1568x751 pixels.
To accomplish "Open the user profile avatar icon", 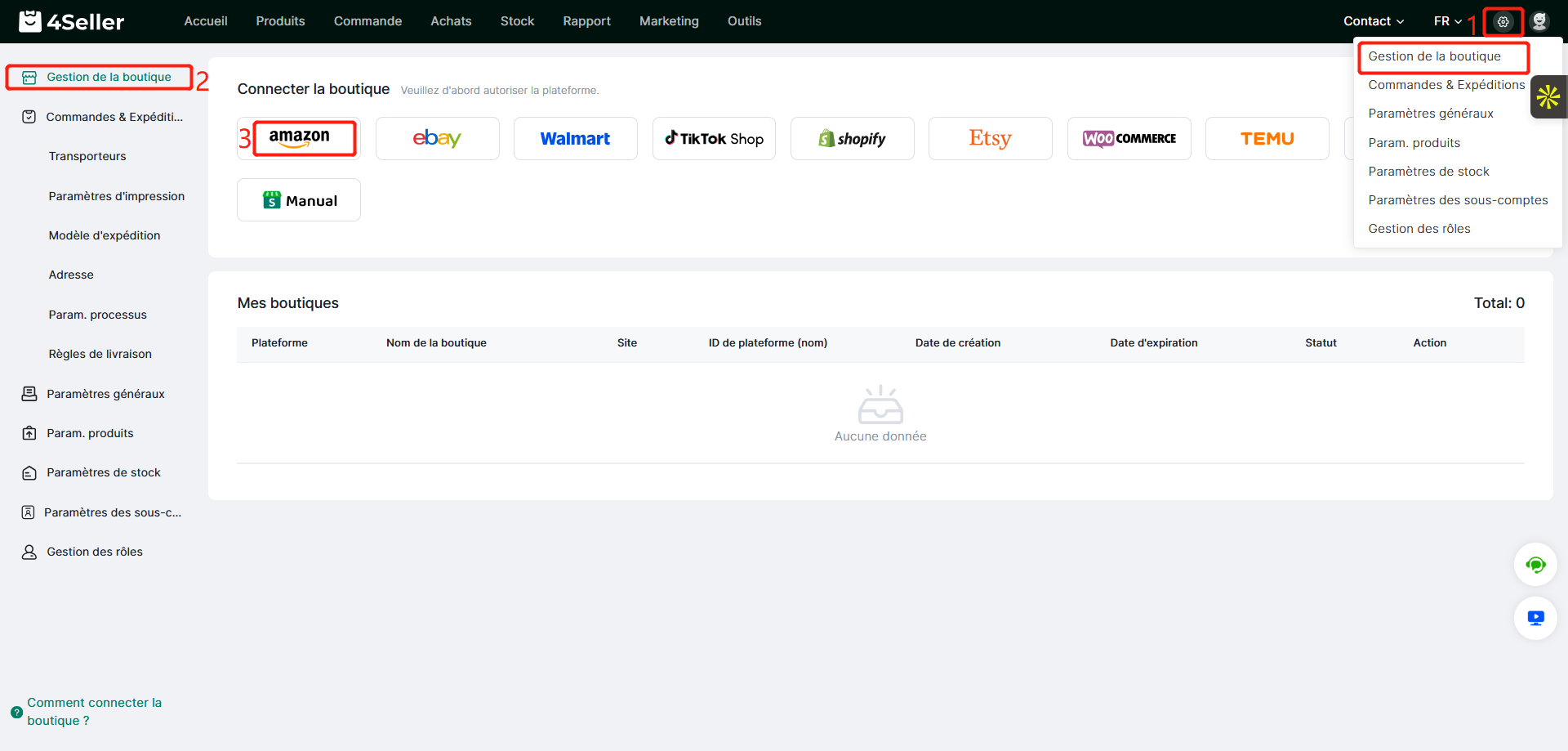I will (1539, 21).
